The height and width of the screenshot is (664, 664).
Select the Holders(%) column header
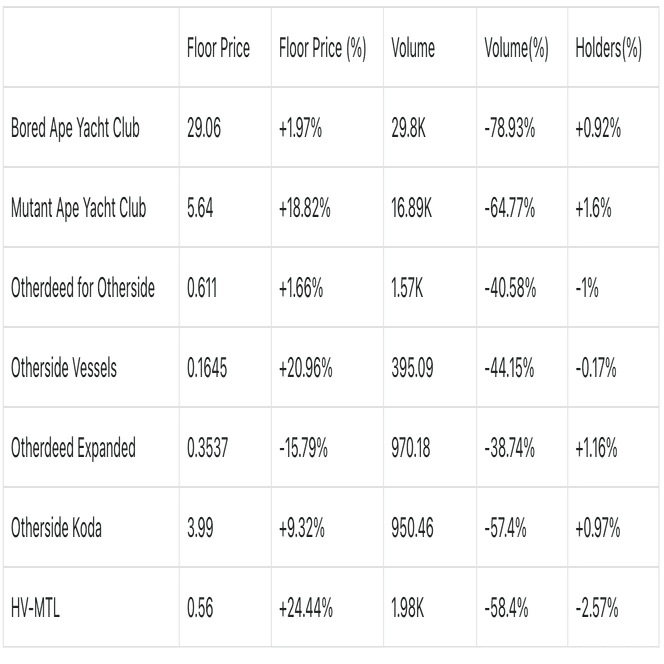pos(609,50)
